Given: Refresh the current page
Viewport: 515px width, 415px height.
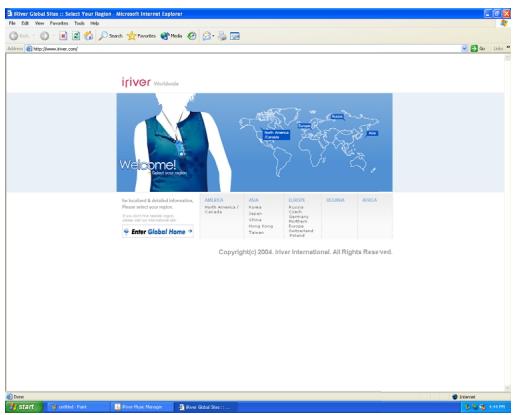Looking at the screenshot, I should click(x=76, y=36).
